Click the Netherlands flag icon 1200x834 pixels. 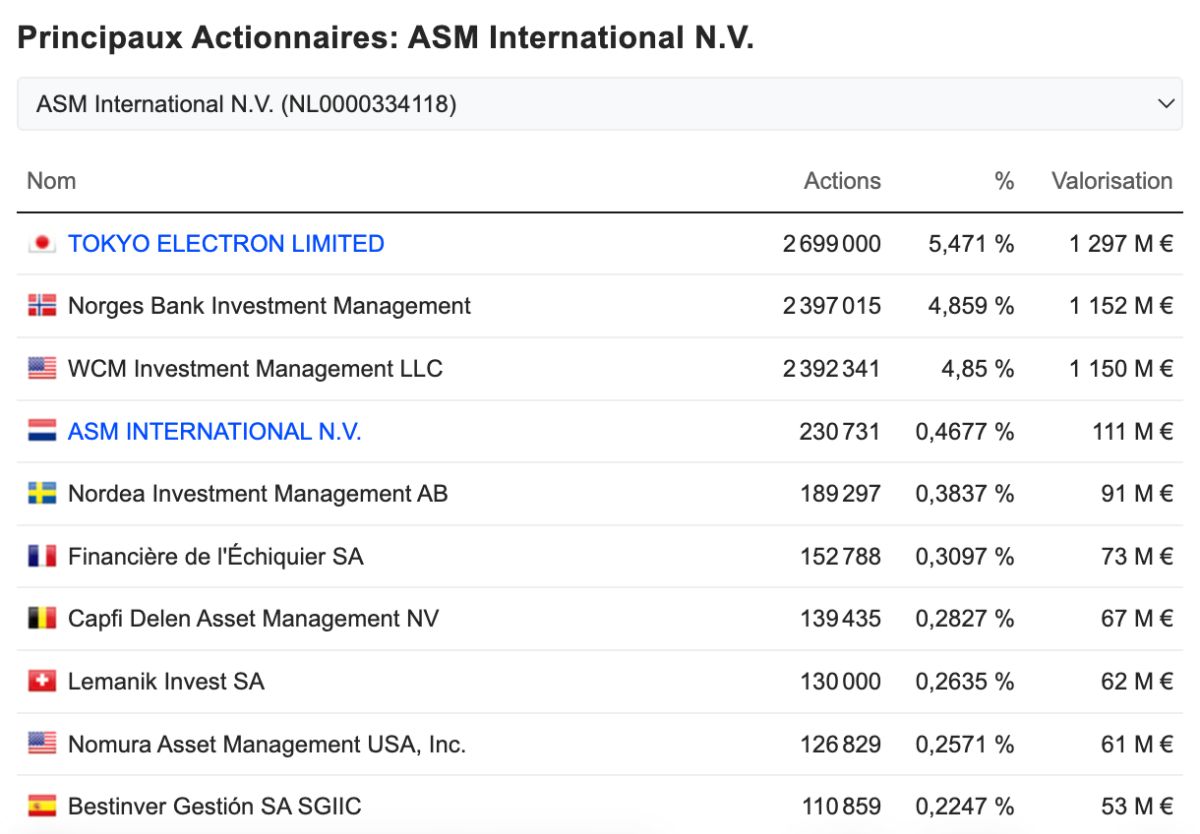pos(42,431)
